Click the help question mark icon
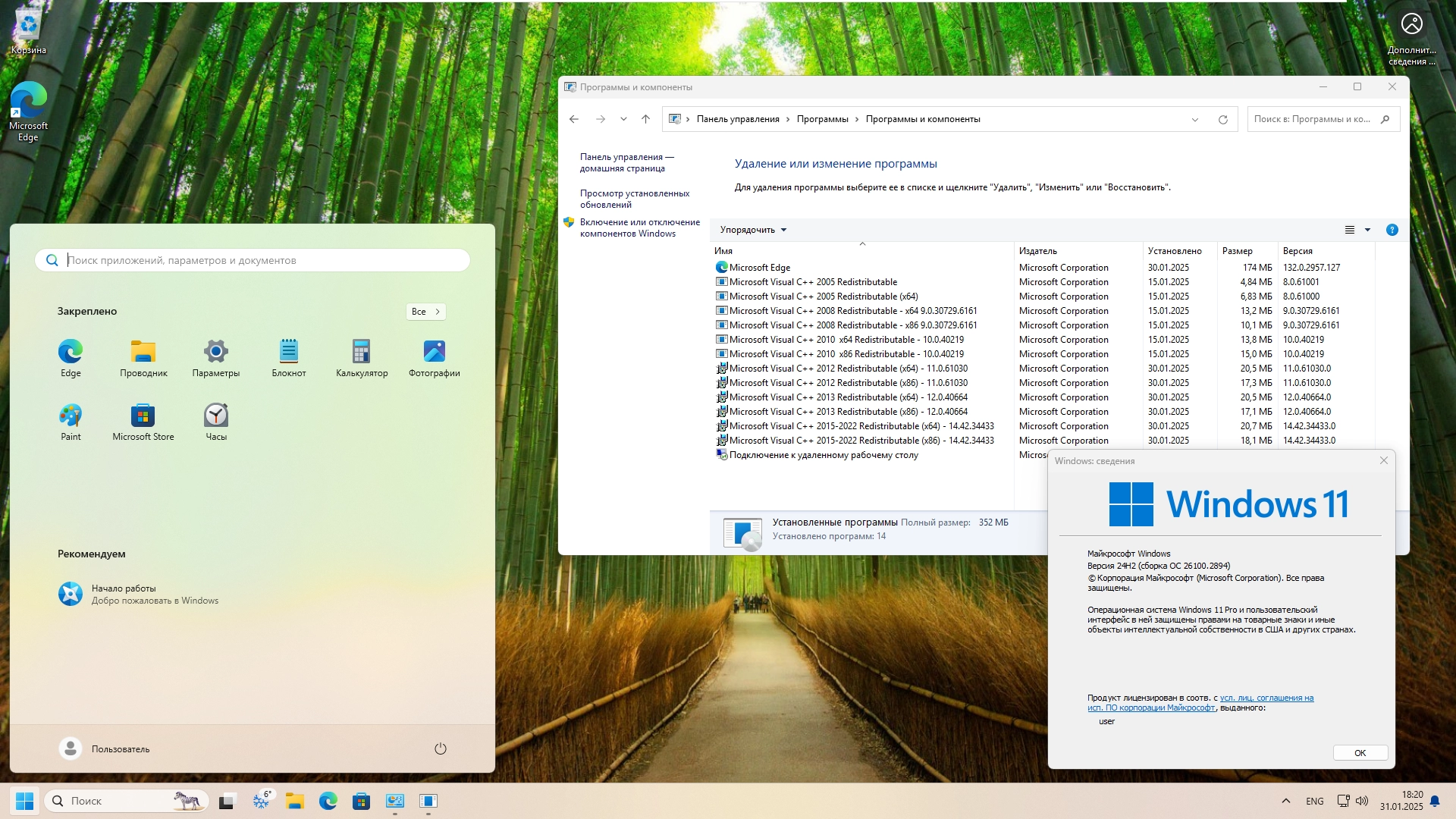This screenshot has height=819, width=1456. (1392, 230)
